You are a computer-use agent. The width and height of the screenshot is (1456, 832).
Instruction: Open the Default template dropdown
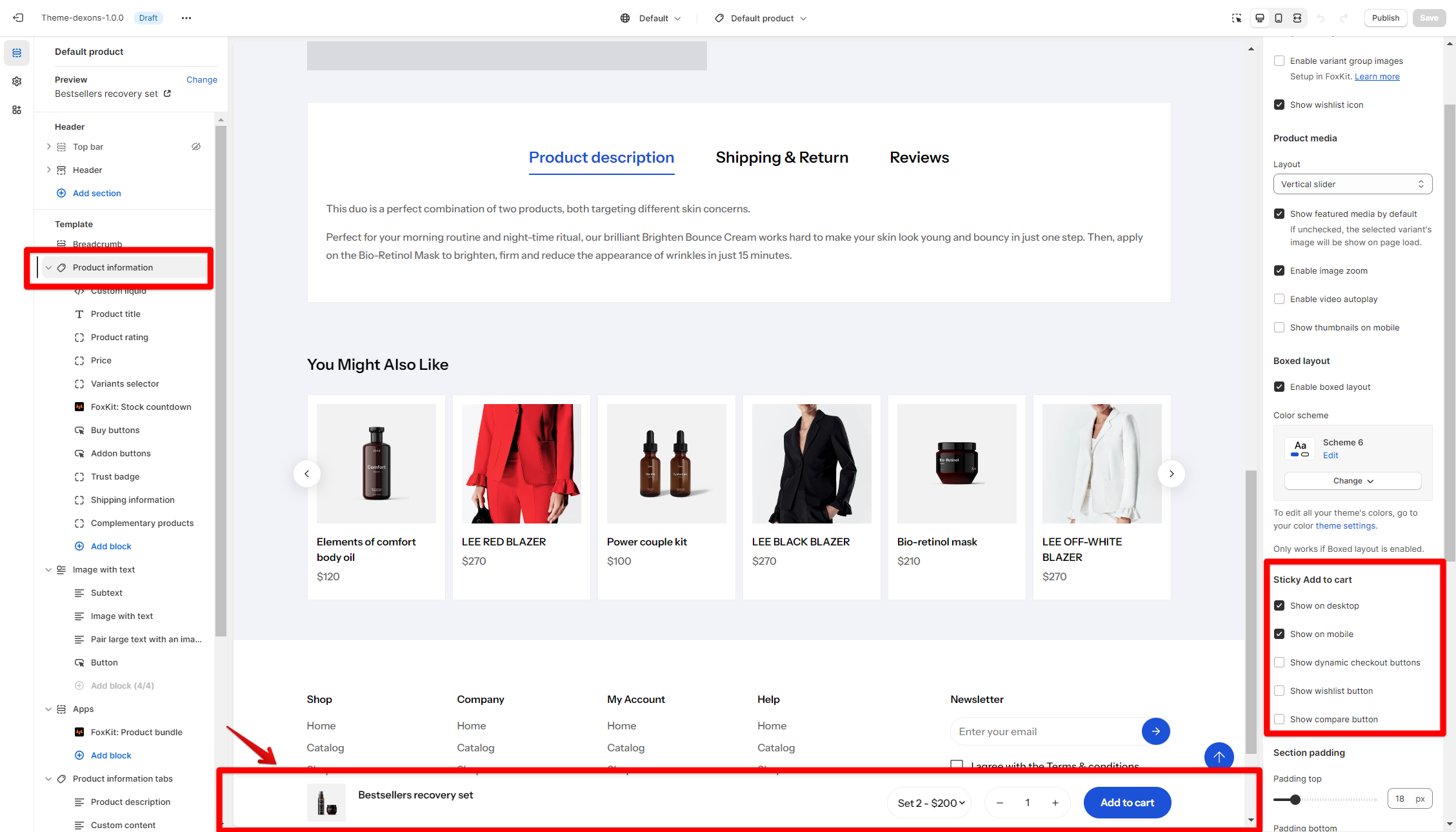tap(651, 18)
